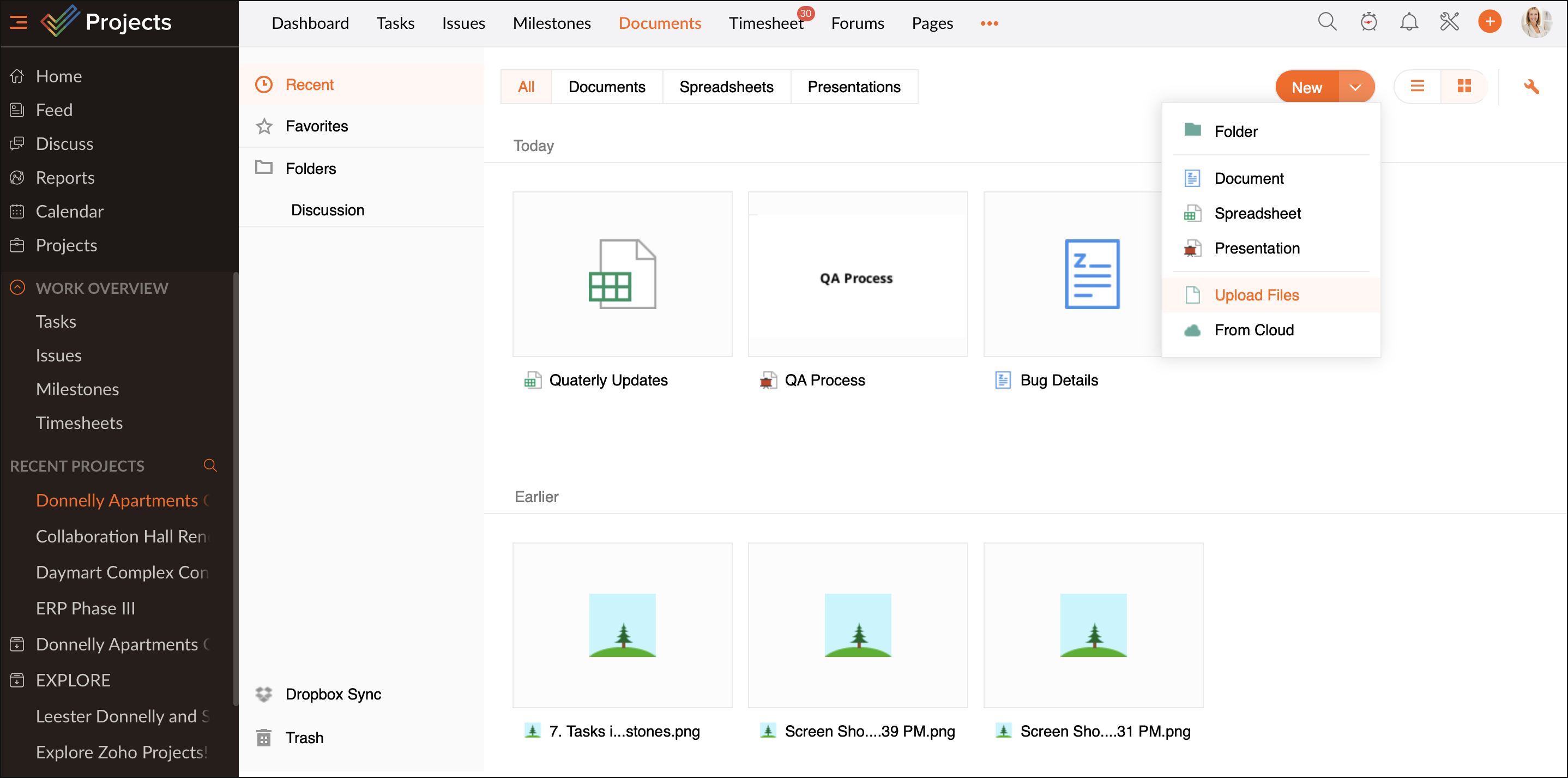Click the search magnifier icon in top bar
The image size is (1568, 778).
[1327, 22]
